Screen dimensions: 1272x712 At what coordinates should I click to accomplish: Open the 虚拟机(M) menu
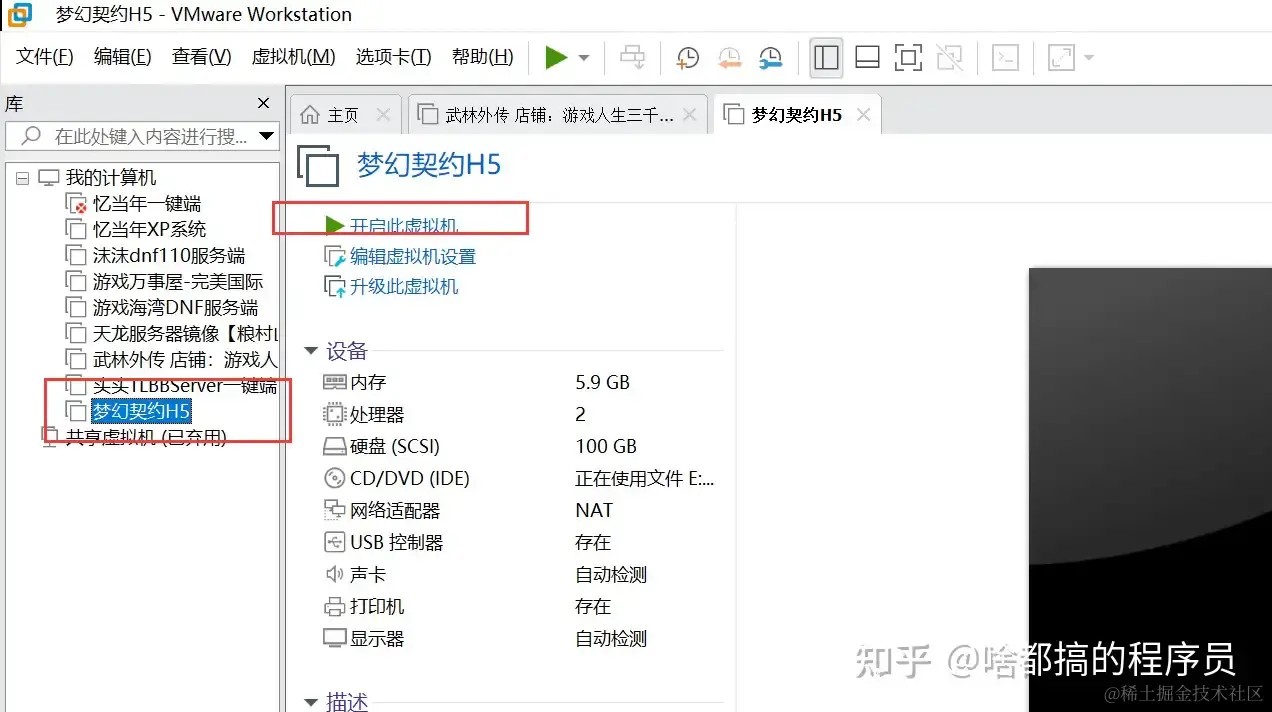293,57
